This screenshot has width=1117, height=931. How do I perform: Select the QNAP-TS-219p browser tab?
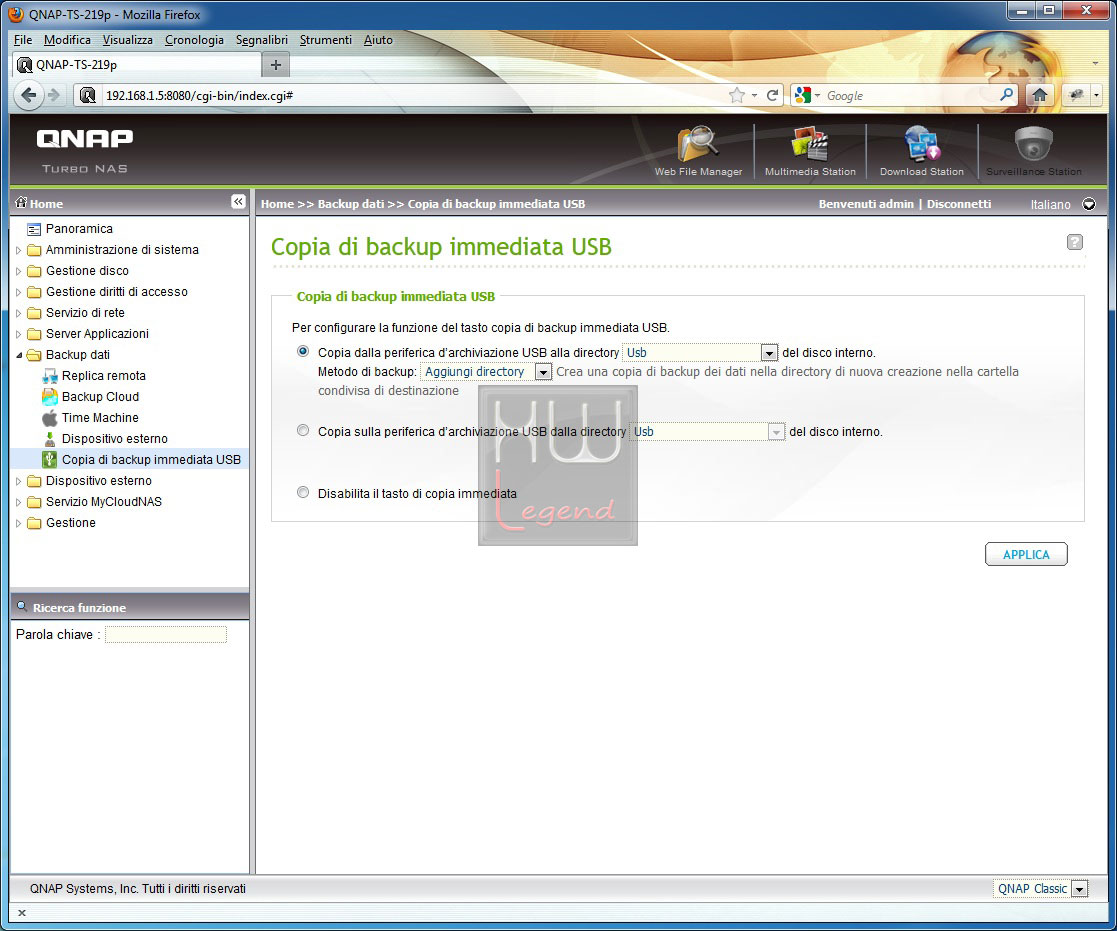[137, 65]
